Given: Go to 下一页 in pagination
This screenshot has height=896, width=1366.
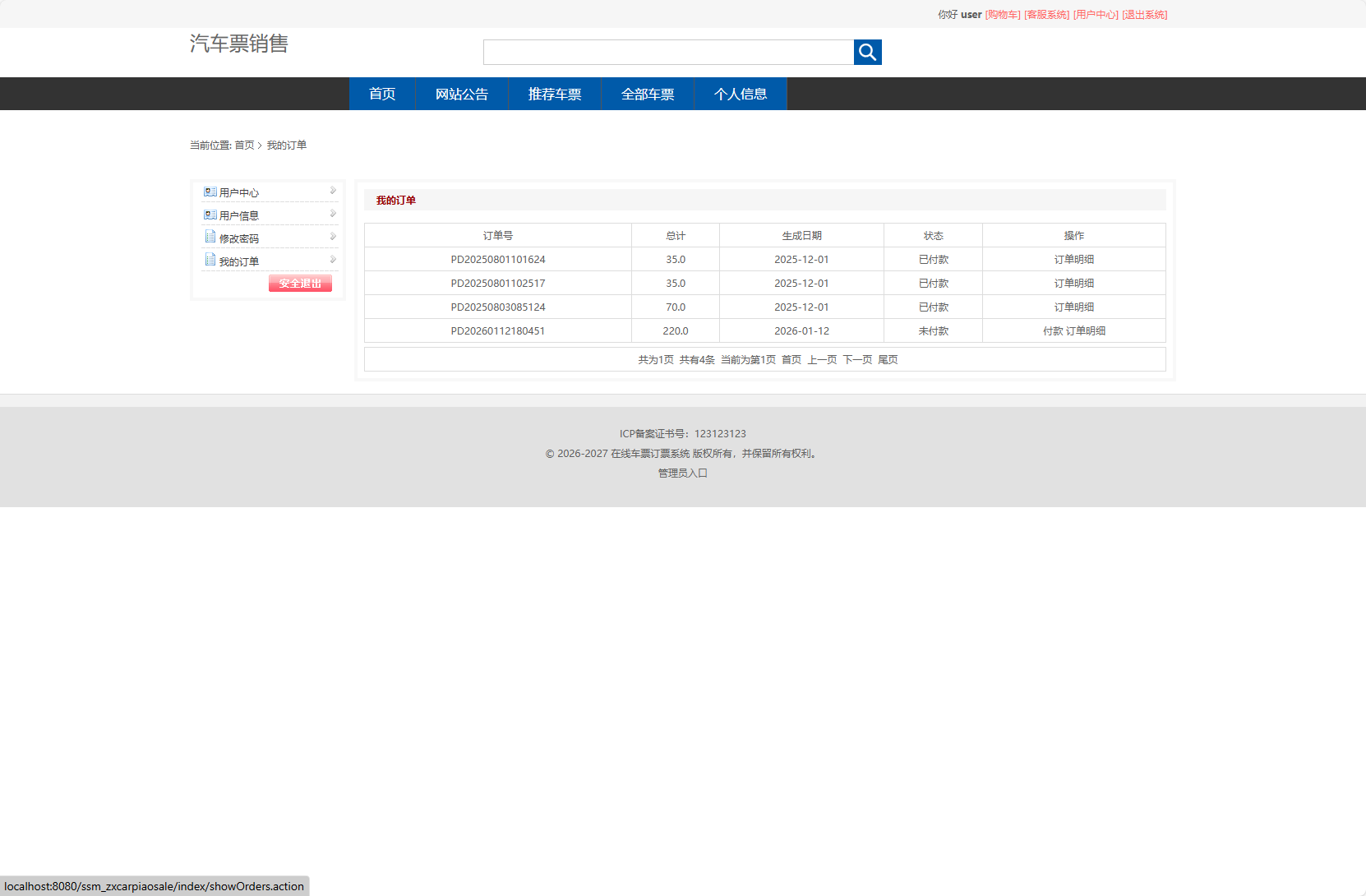Looking at the screenshot, I should click(x=857, y=360).
